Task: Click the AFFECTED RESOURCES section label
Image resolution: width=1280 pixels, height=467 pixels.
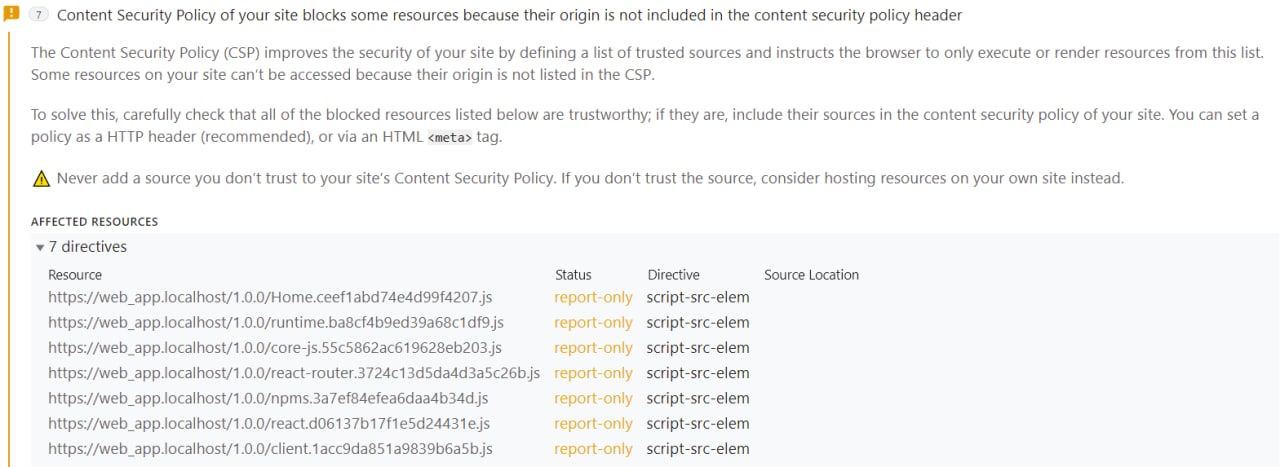Action: tap(94, 222)
